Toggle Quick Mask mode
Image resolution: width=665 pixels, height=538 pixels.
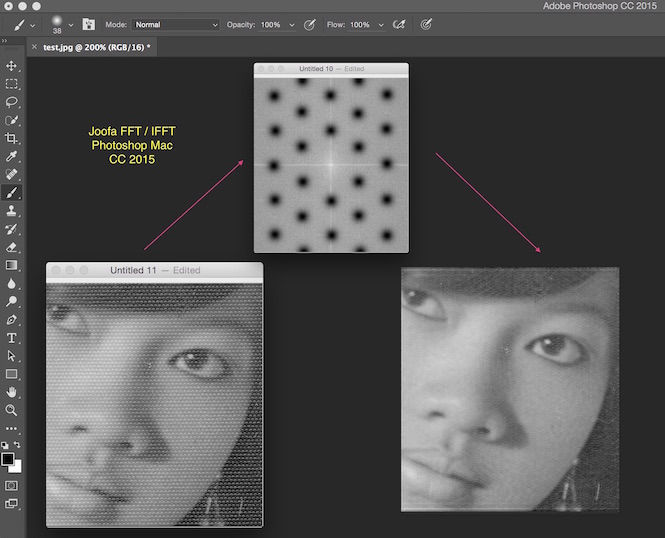11,485
